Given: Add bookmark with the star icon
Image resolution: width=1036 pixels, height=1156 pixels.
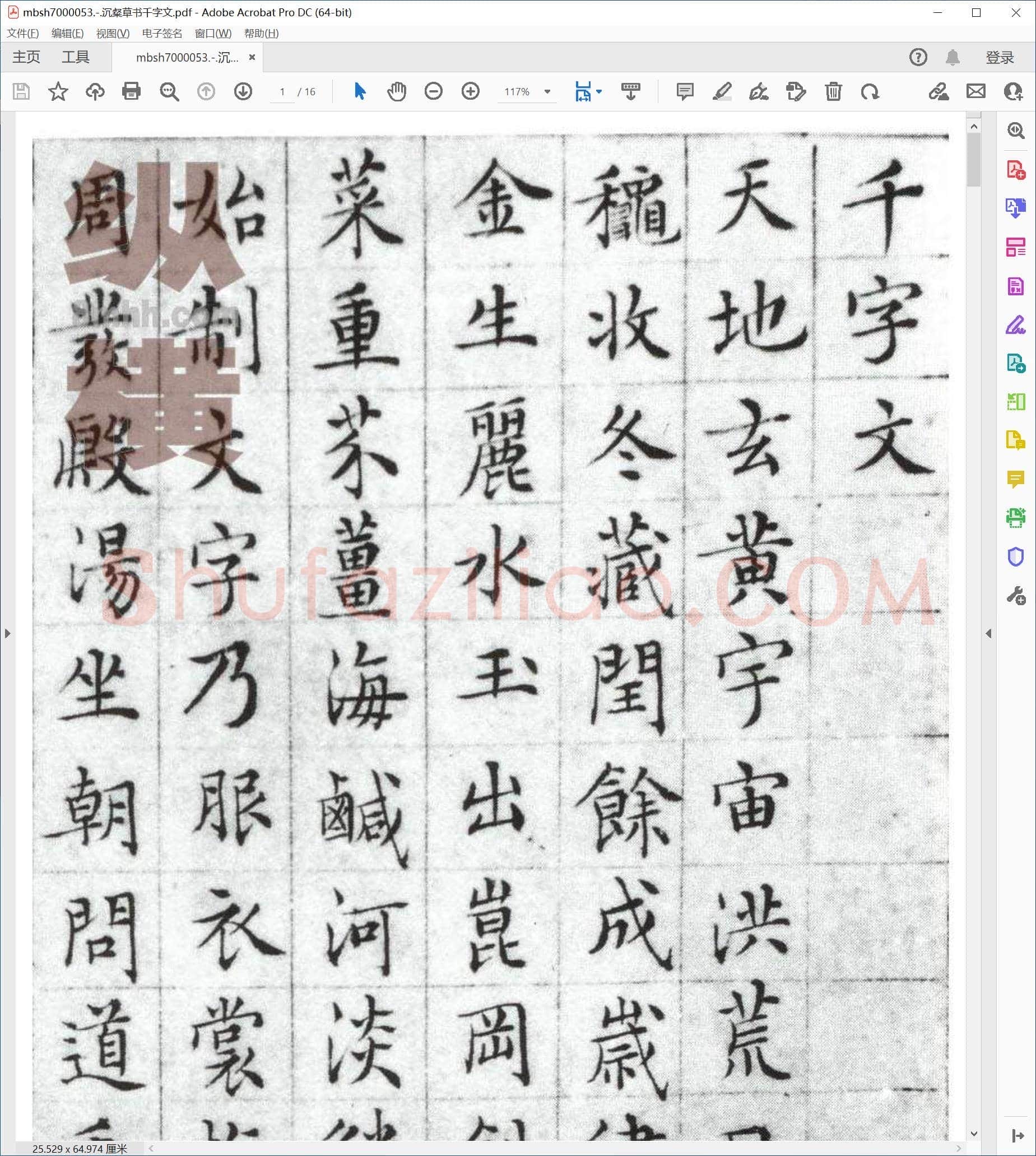Looking at the screenshot, I should (58, 92).
